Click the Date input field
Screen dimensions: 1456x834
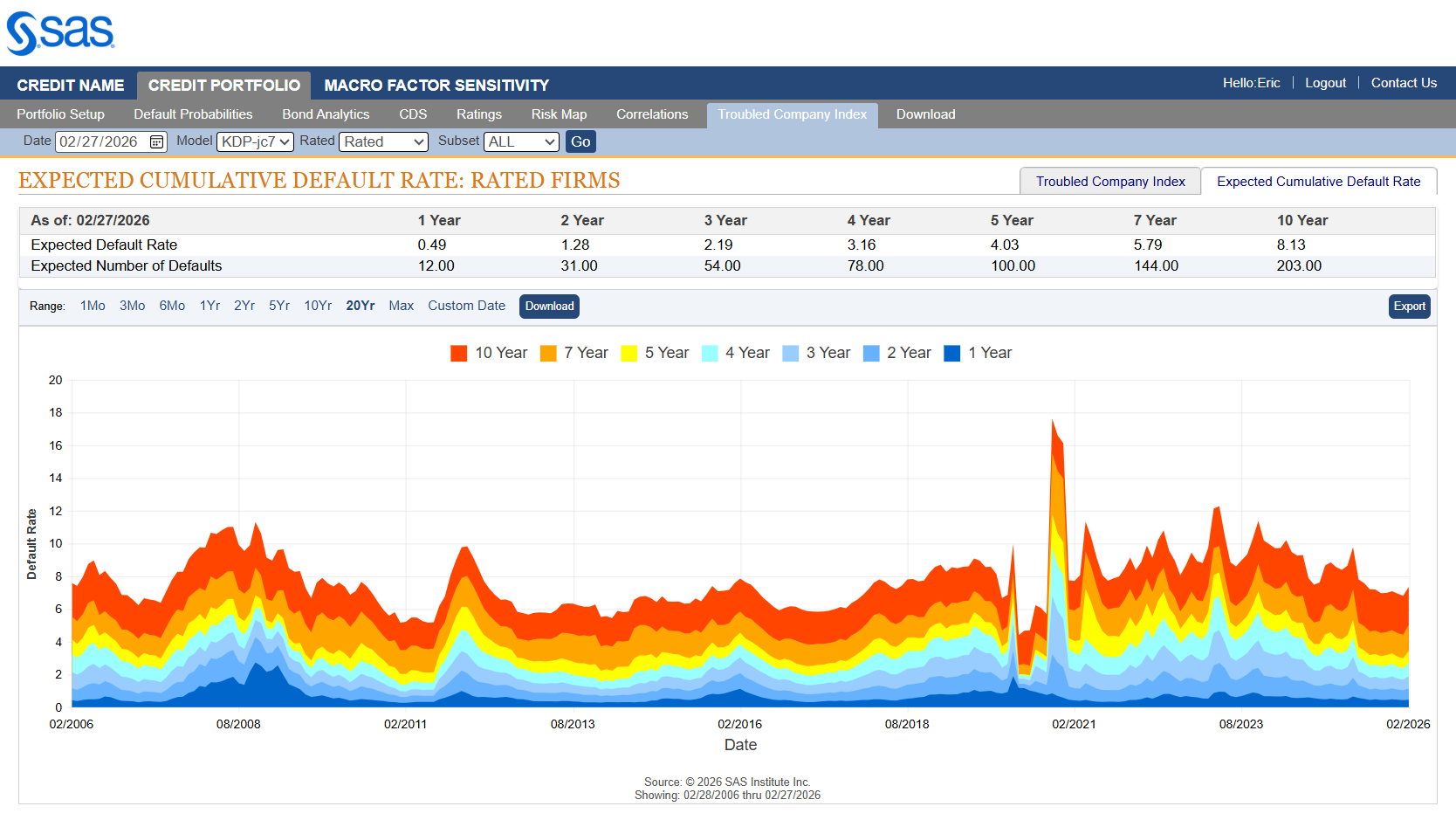point(100,141)
